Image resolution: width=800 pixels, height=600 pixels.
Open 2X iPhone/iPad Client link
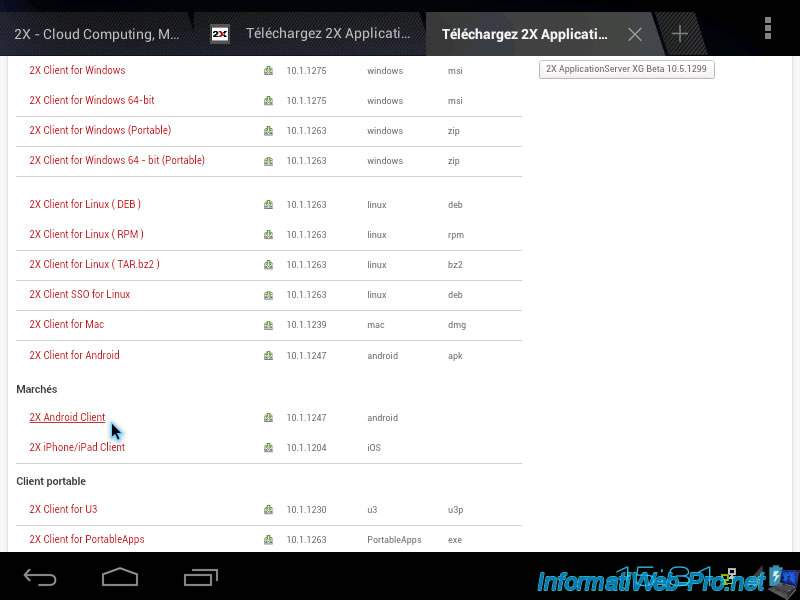[77, 447]
